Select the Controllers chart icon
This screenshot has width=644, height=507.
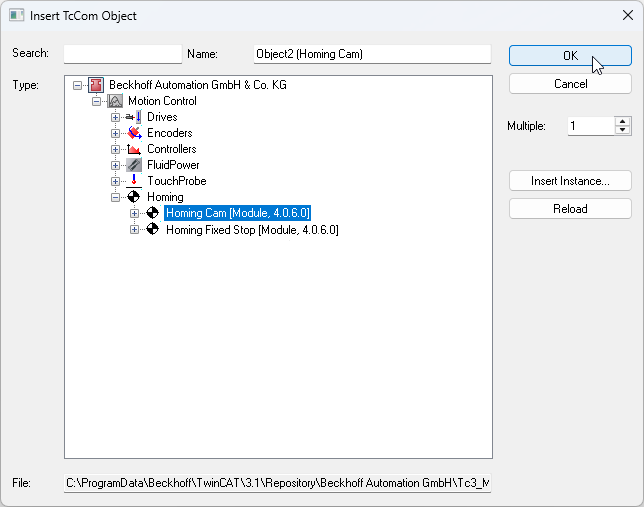tap(134, 149)
